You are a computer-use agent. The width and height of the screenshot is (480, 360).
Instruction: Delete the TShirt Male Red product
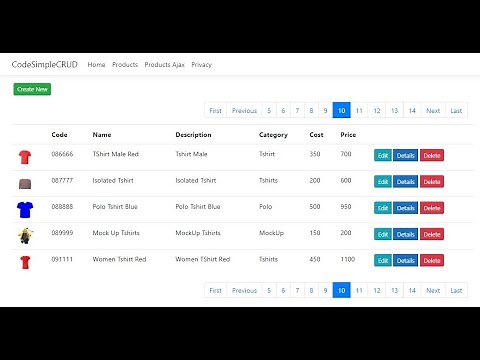(432, 155)
